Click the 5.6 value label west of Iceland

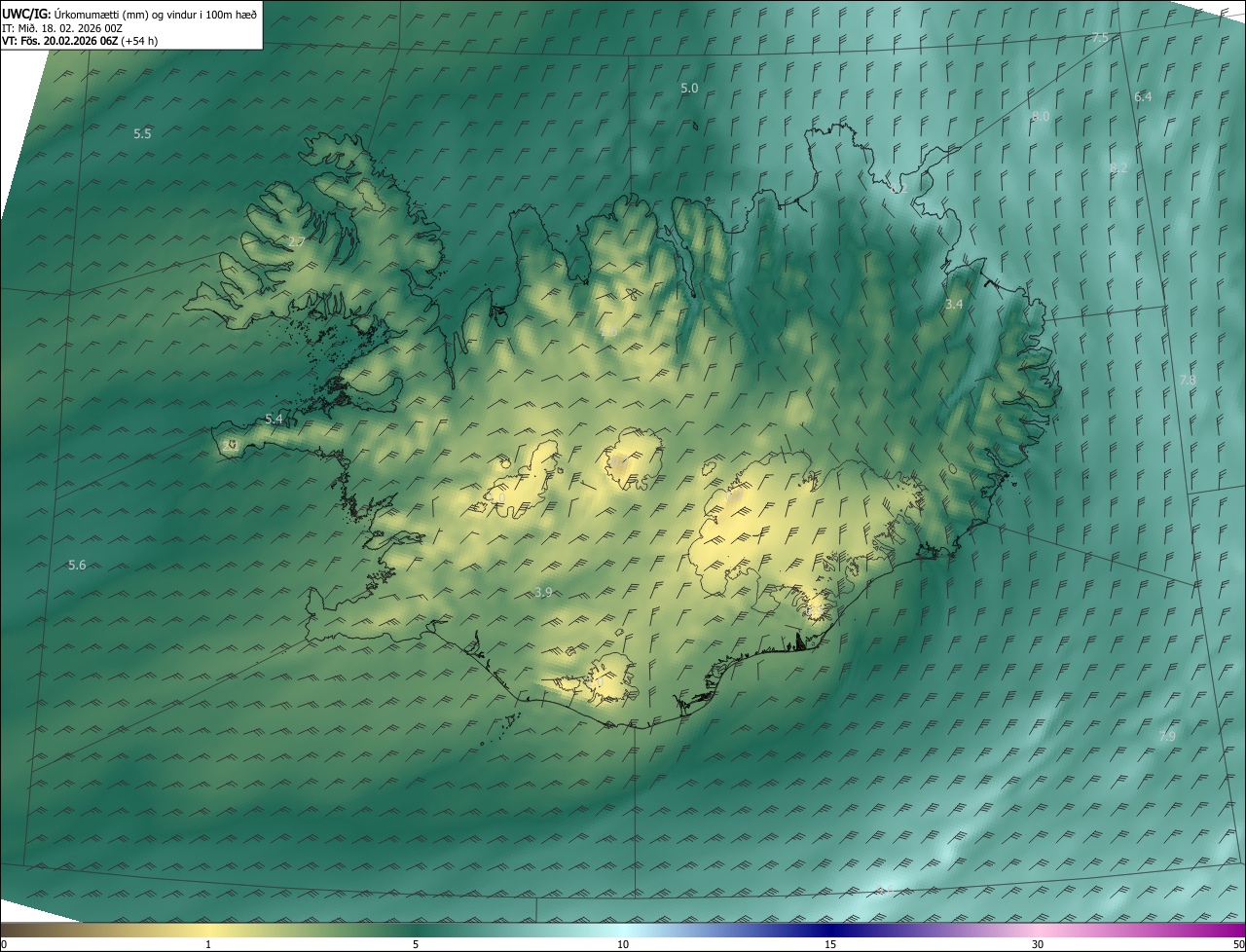[x=77, y=565]
